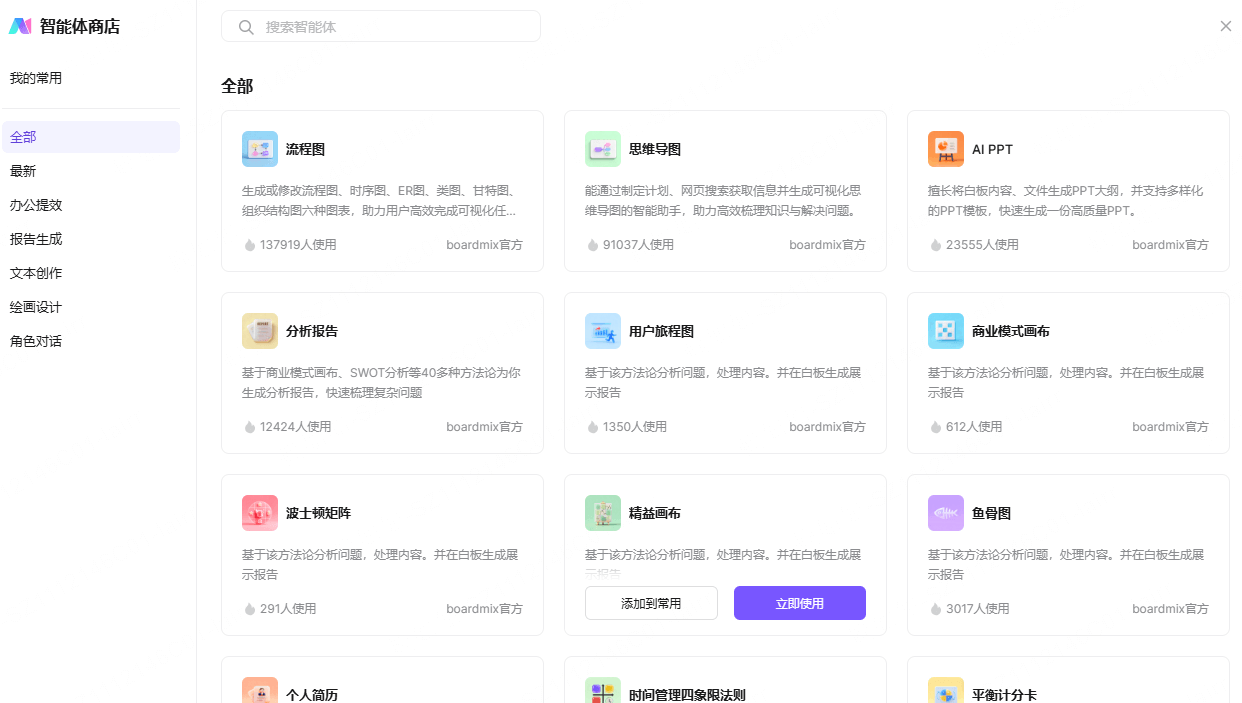The image size is (1242, 703).
Task: Open the 办公提效 category
Action: (36, 205)
